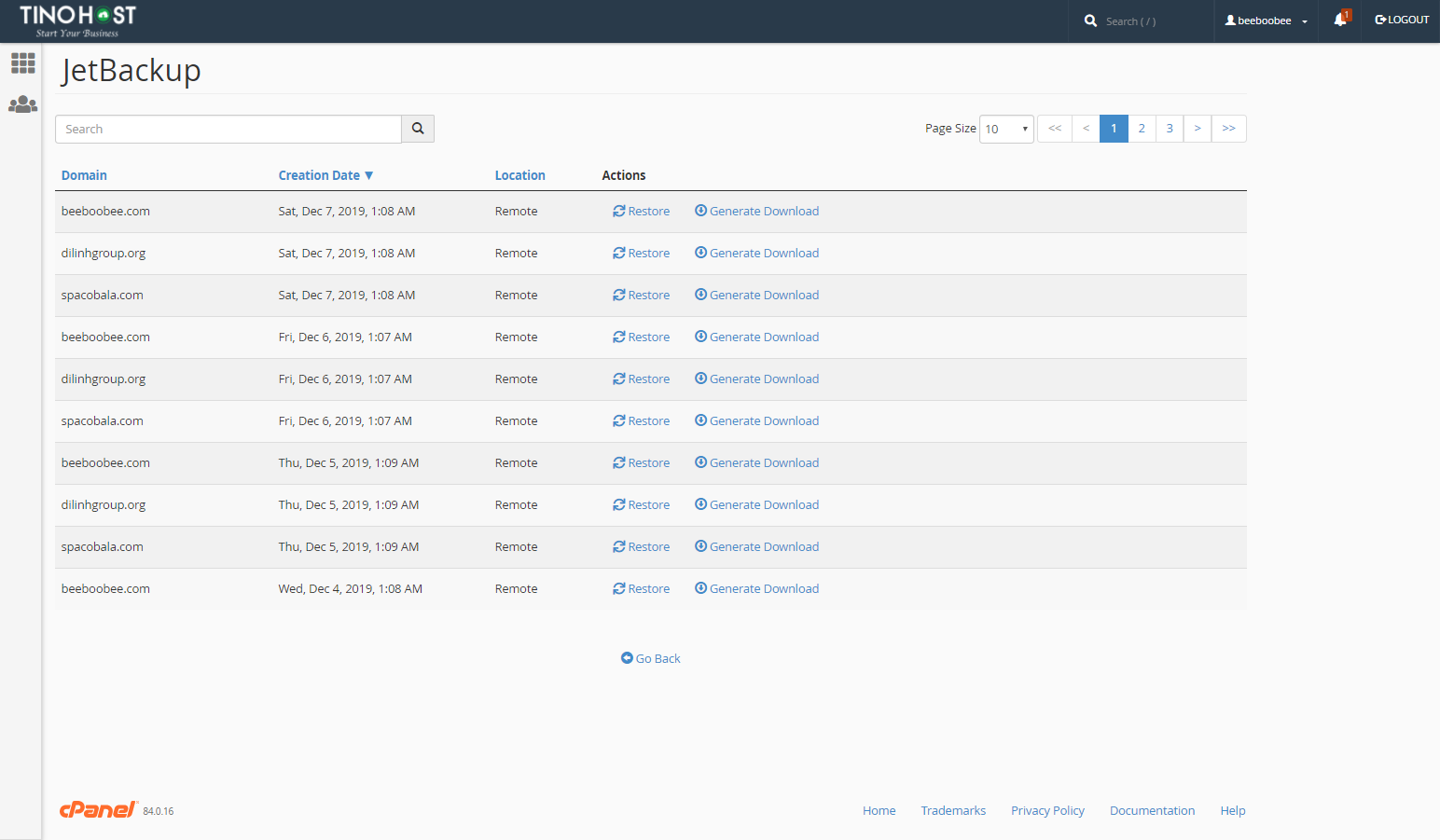Click the TinoHost logo
The image size is (1440, 840).
[78, 21]
